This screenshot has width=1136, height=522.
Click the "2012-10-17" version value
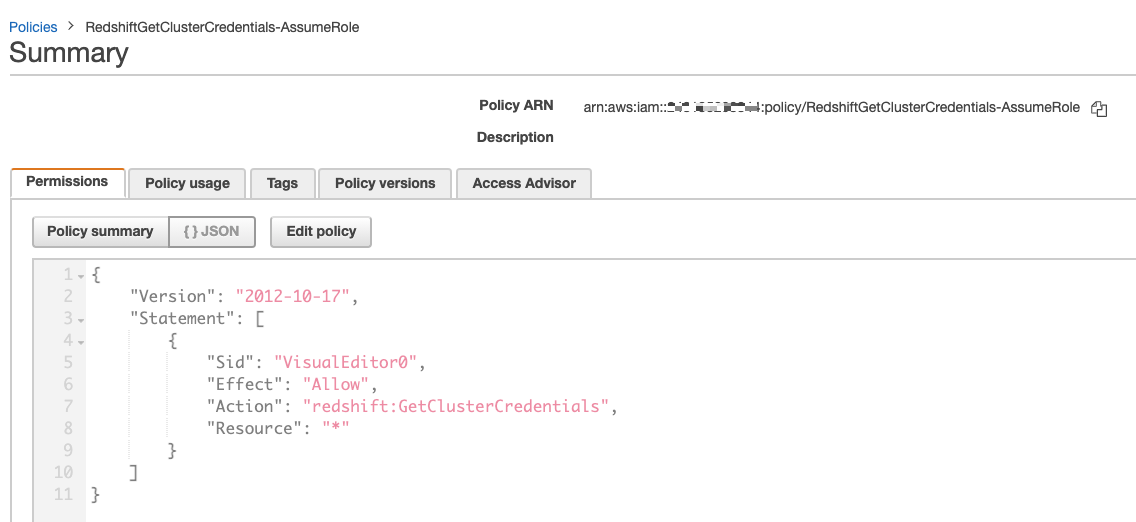click(x=293, y=296)
